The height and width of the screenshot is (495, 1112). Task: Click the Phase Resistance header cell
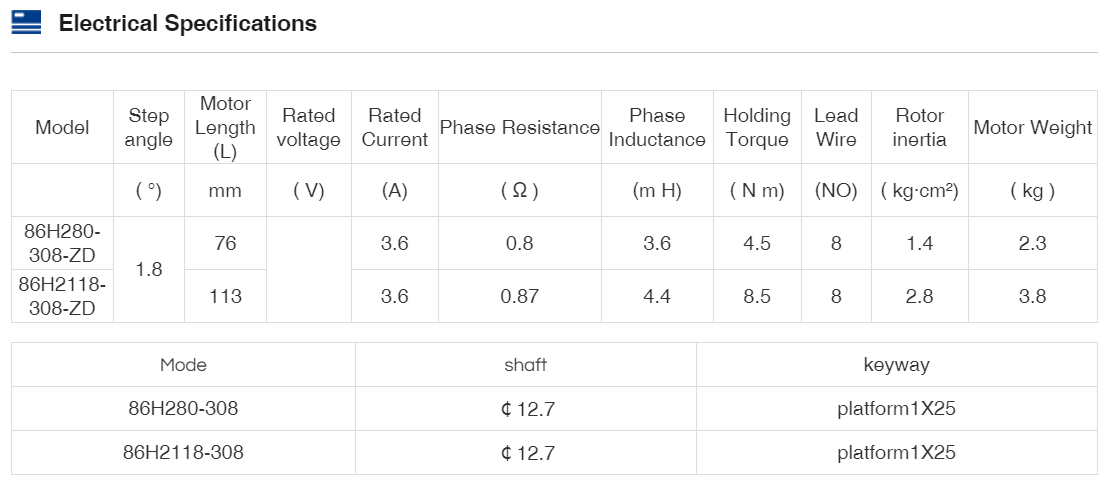[520, 128]
